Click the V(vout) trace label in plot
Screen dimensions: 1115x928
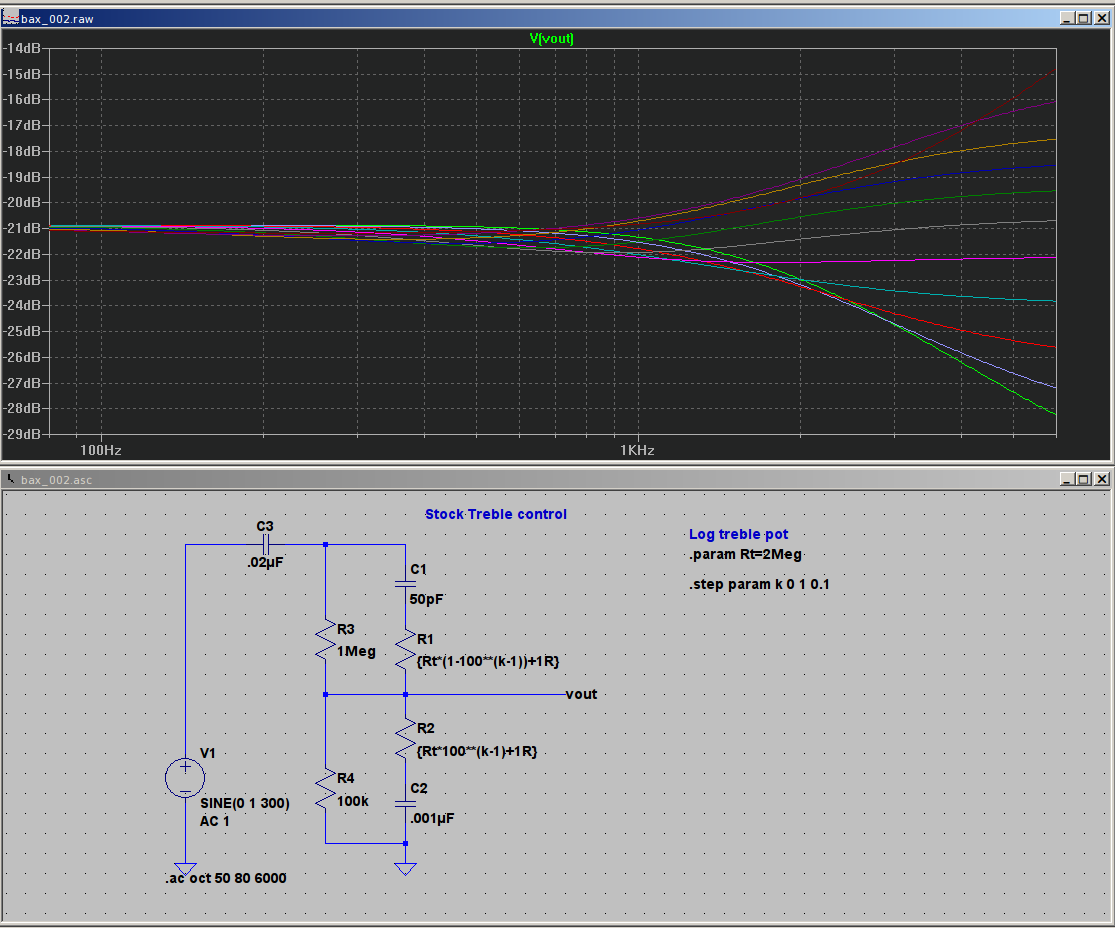point(551,38)
